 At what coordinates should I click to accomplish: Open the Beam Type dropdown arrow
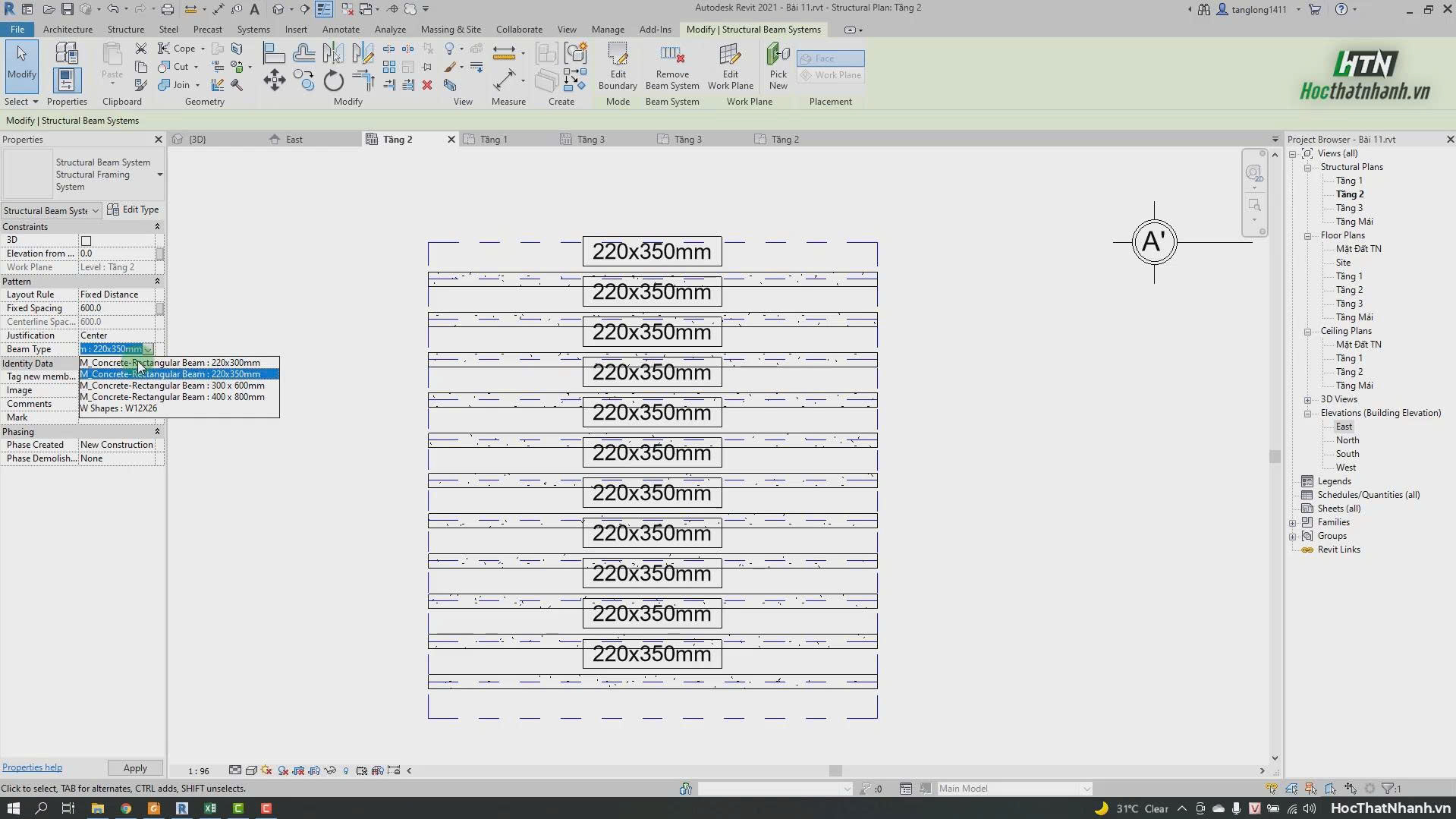(149, 349)
